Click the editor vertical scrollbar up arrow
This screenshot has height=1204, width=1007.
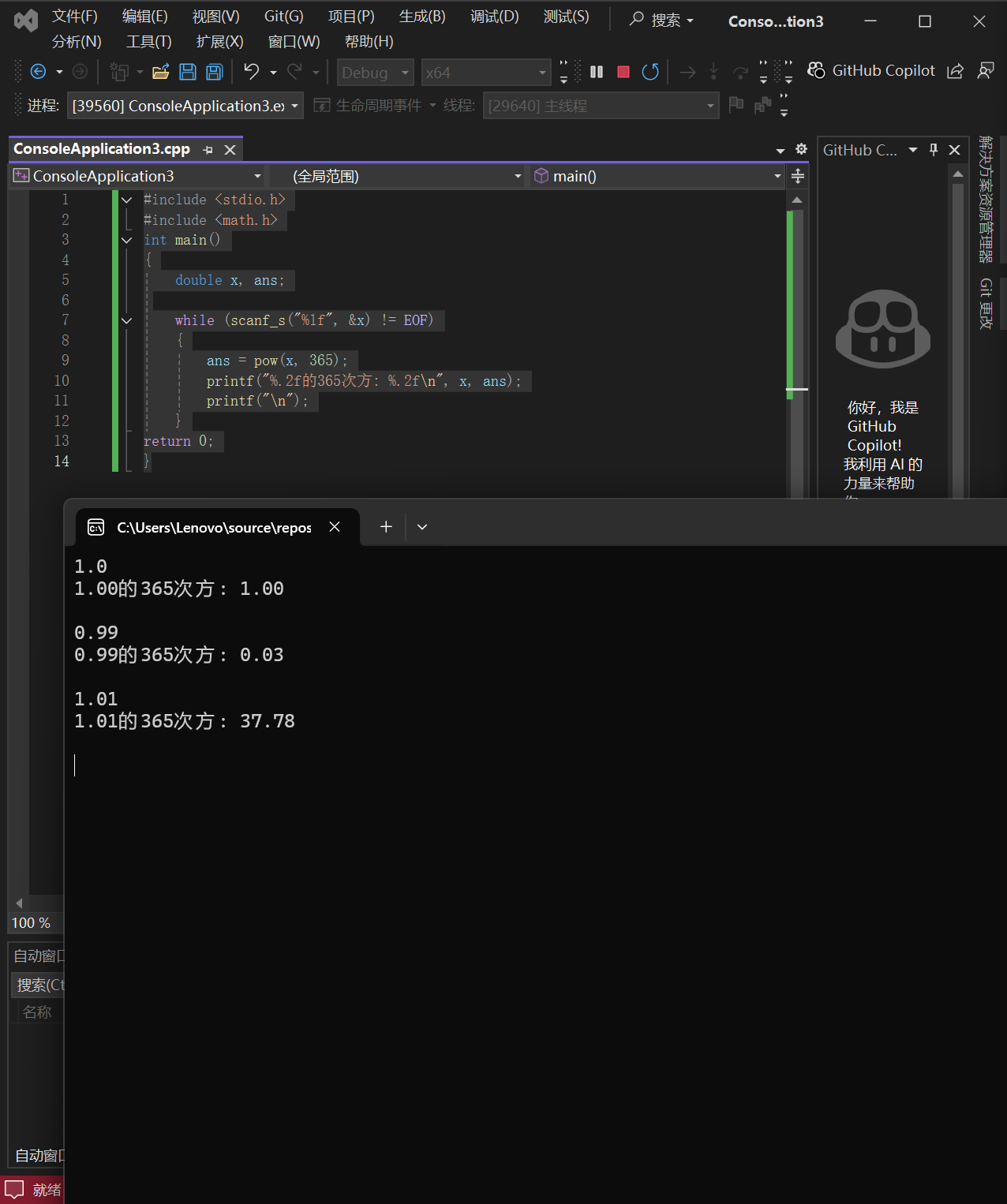pyautogui.click(x=797, y=200)
